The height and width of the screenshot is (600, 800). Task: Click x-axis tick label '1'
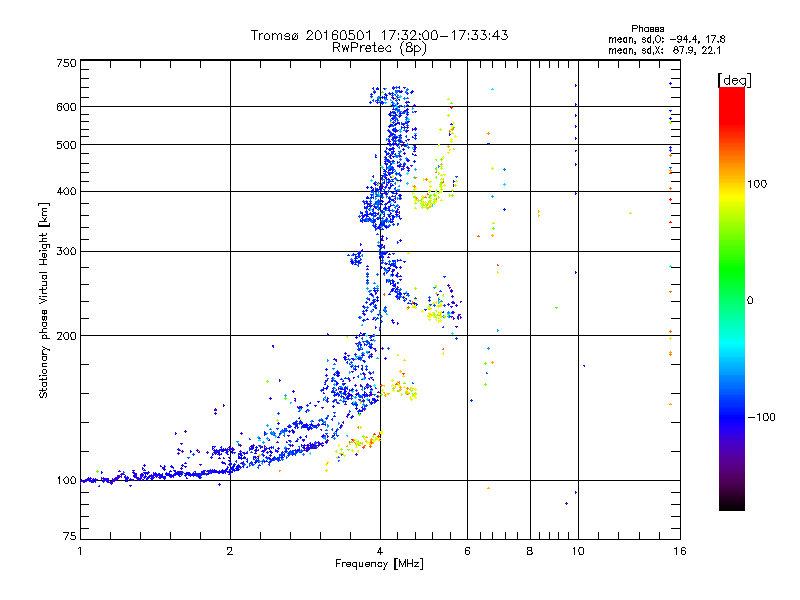click(80, 551)
